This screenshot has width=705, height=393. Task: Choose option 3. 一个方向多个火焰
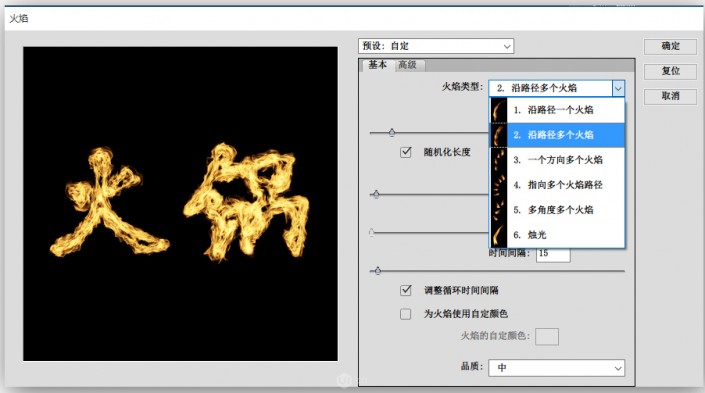click(x=557, y=160)
